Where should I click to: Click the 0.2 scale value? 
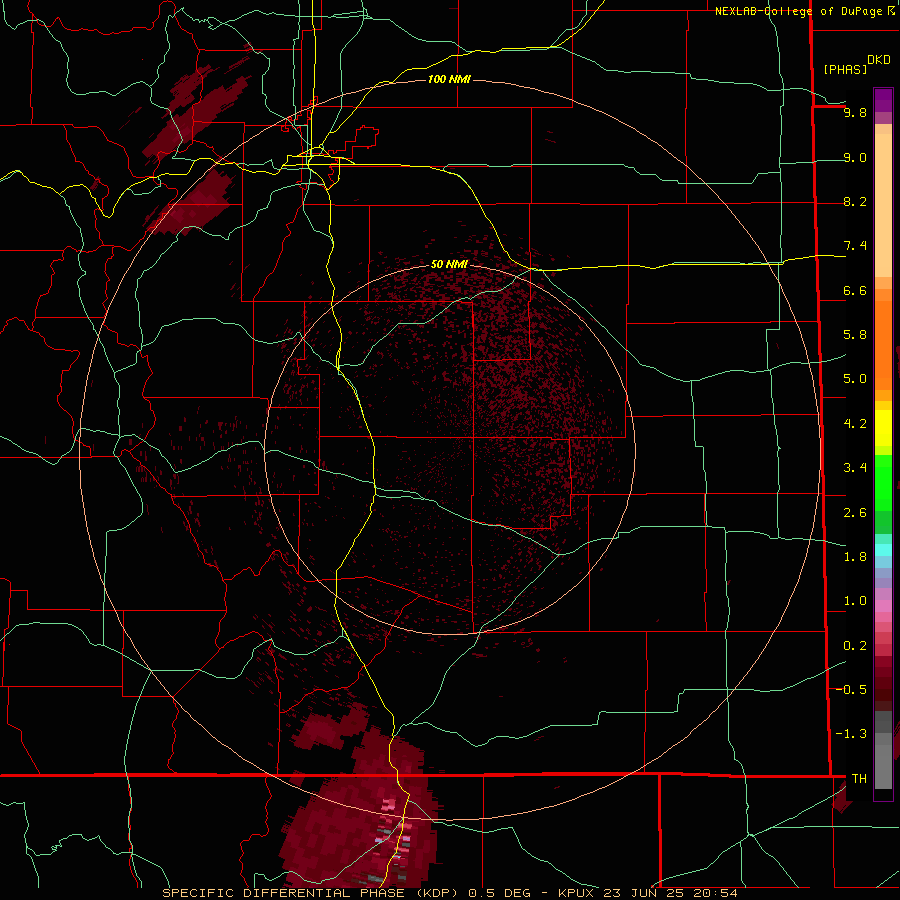[855, 646]
